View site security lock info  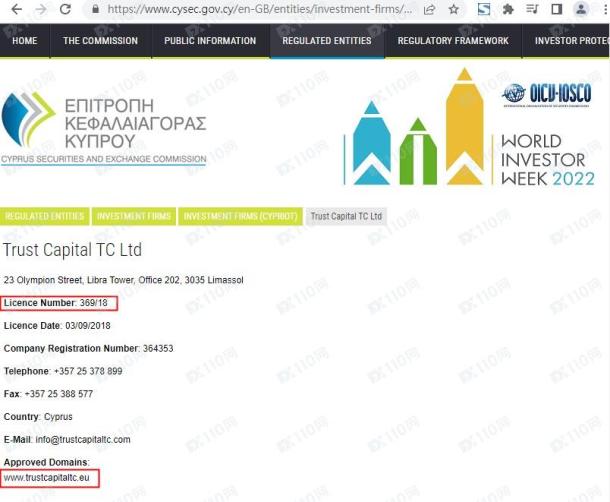tap(95, 9)
